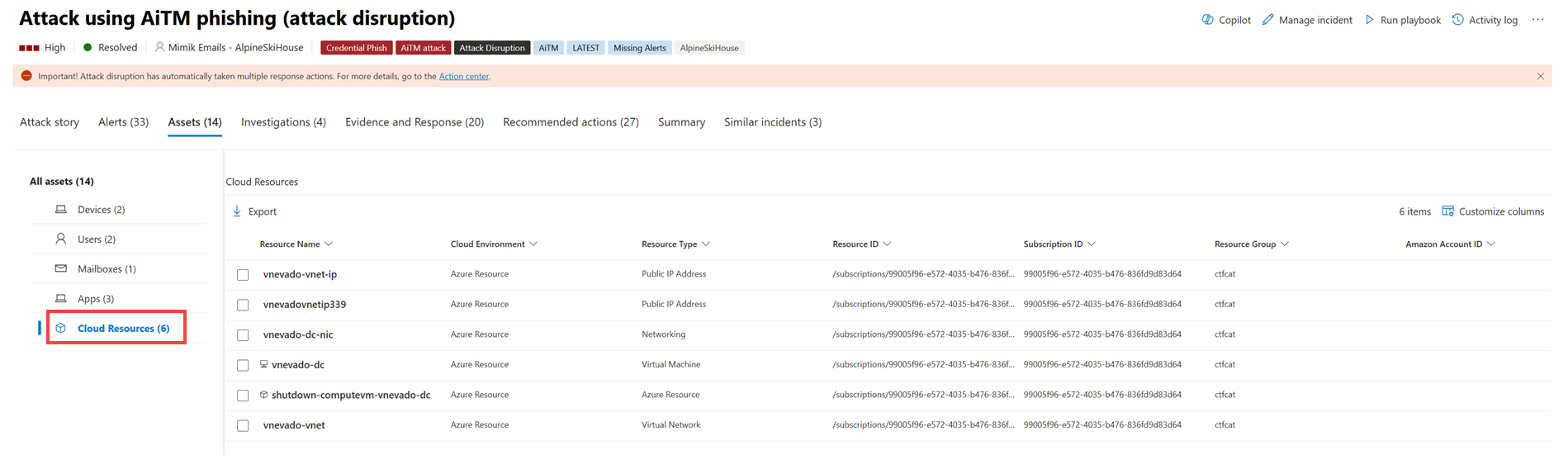
Task: Dismiss the attack disruption banner
Action: click(x=1540, y=76)
